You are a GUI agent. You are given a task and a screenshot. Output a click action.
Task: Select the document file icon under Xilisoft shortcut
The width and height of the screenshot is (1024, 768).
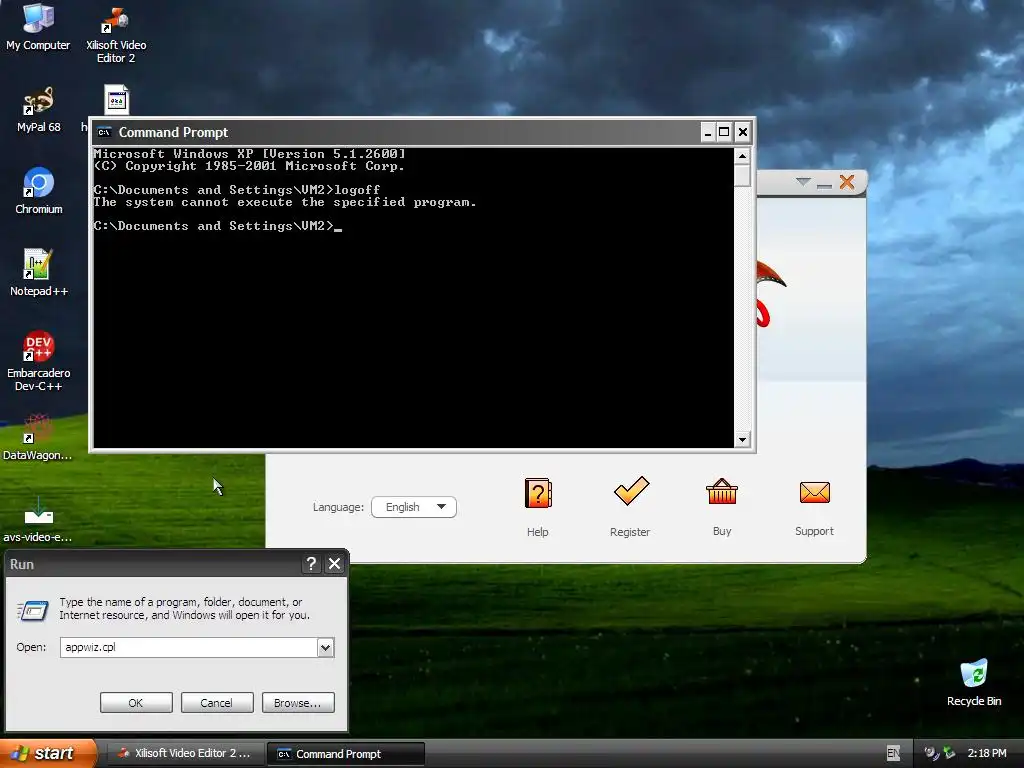point(116,100)
